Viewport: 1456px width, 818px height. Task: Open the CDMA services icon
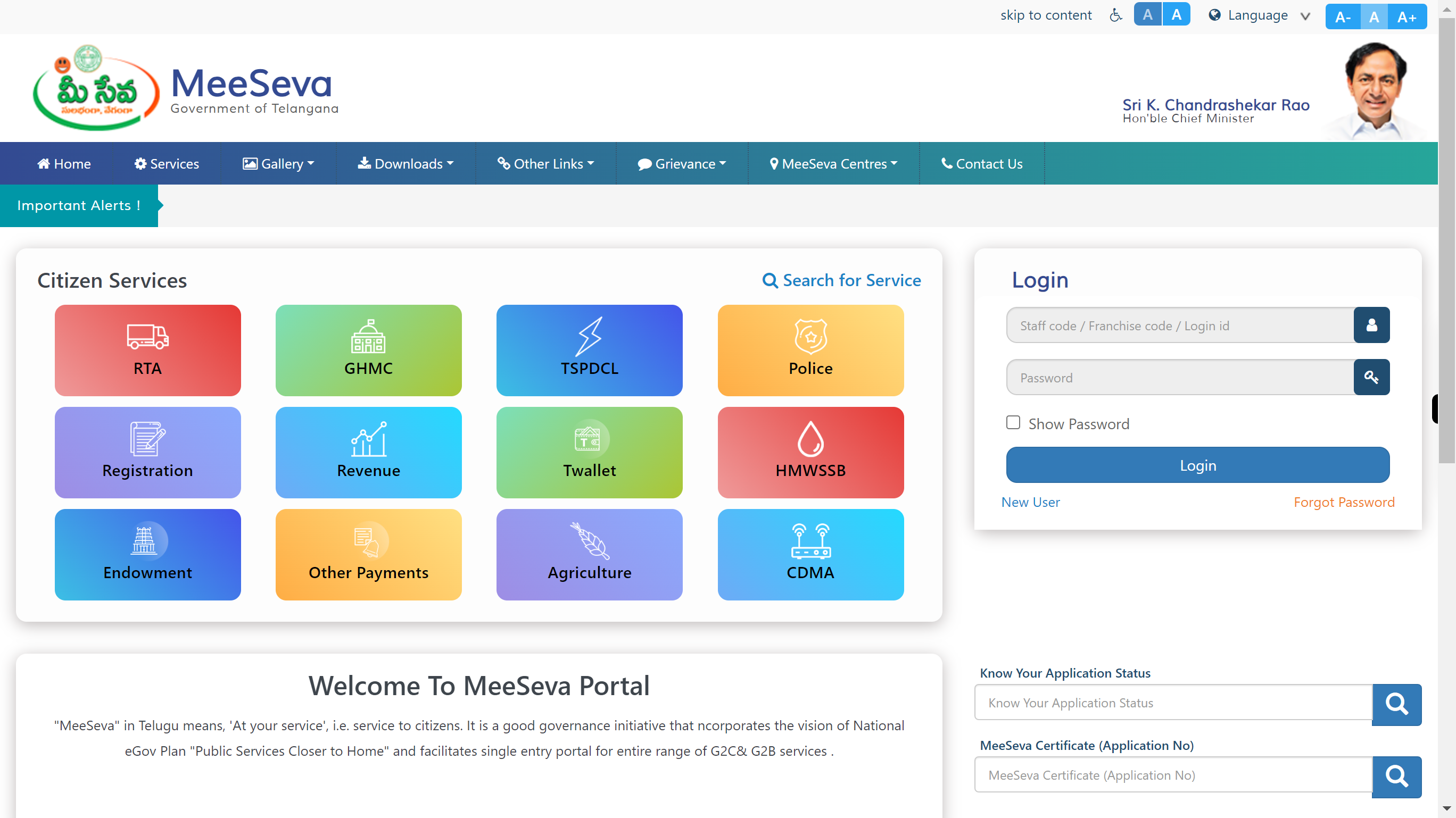(810, 554)
